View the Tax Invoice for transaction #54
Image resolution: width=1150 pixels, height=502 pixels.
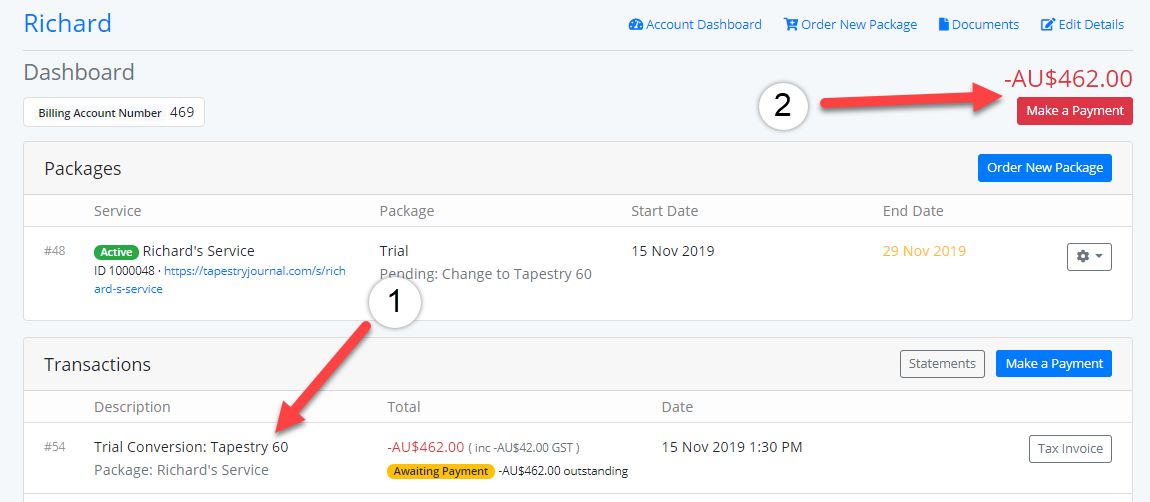click(x=1070, y=449)
